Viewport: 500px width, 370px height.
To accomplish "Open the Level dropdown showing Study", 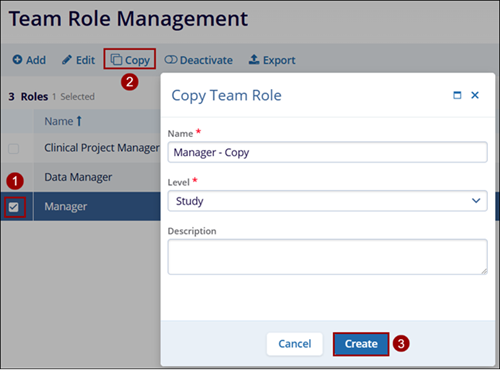I will 328,201.
